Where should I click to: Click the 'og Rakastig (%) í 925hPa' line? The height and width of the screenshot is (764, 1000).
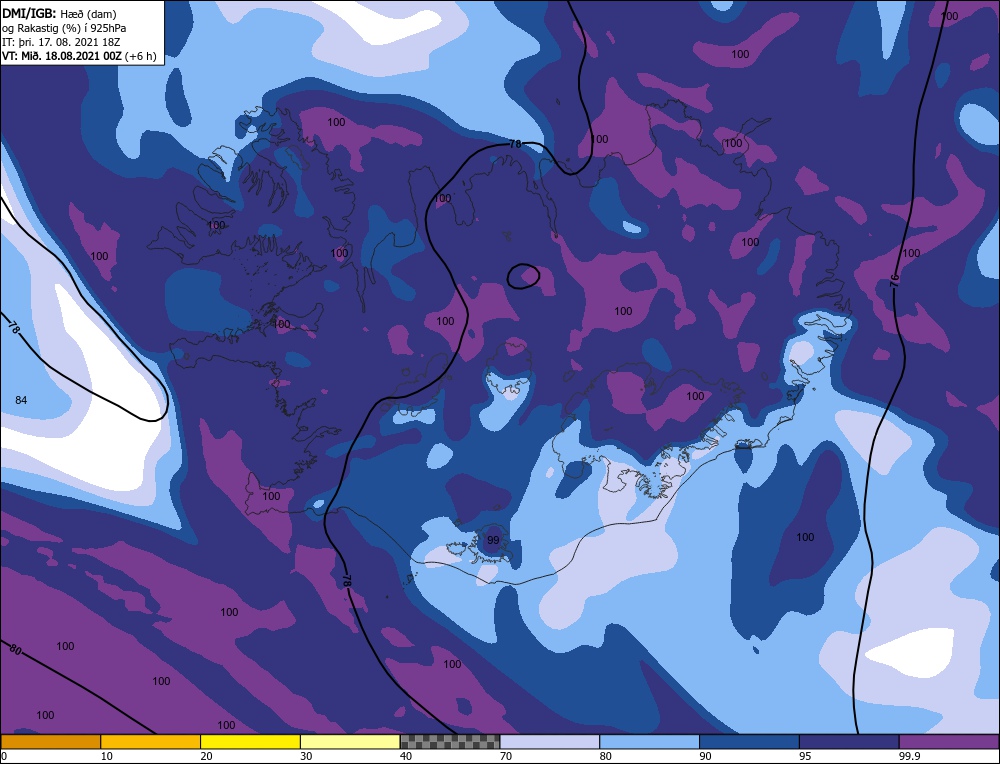tap(64, 28)
